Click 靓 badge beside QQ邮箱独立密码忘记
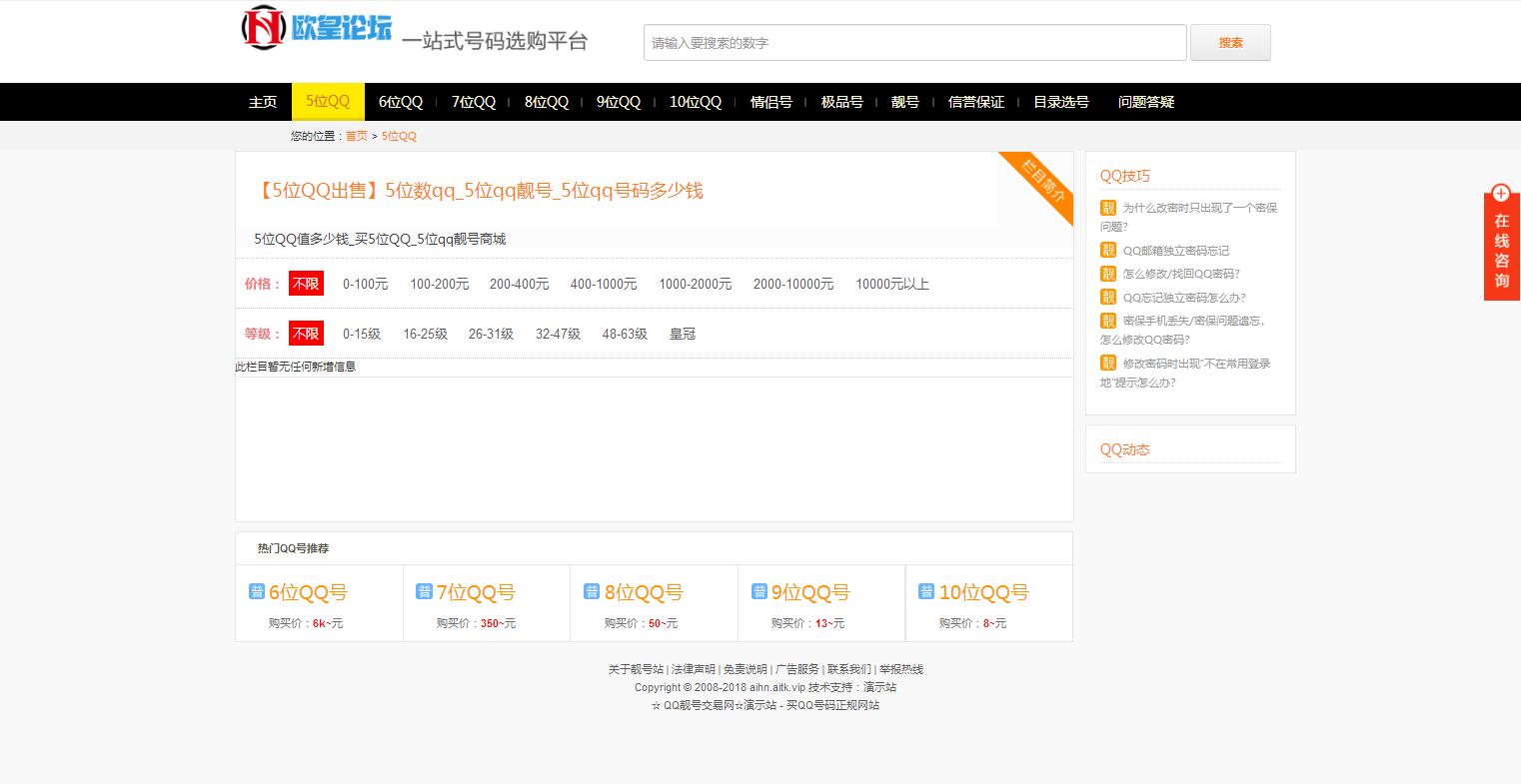 (1108, 250)
